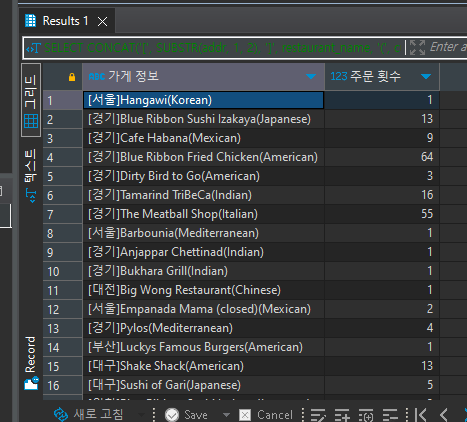Switch to text view side tab

point(31,175)
